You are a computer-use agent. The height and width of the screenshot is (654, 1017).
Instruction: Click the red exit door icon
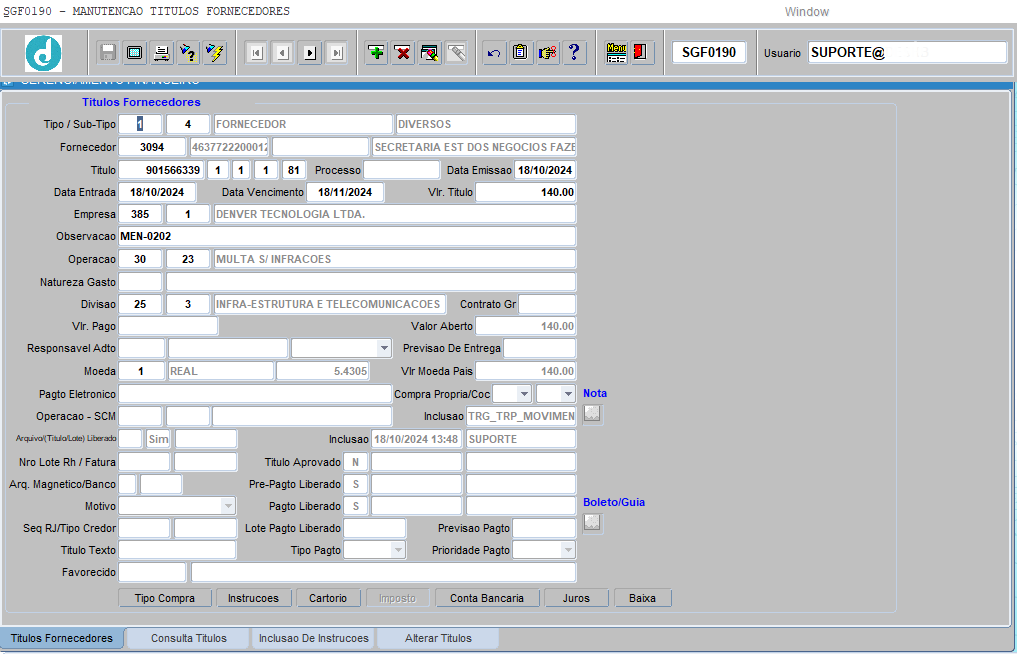pyautogui.click(x=641, y=53)
